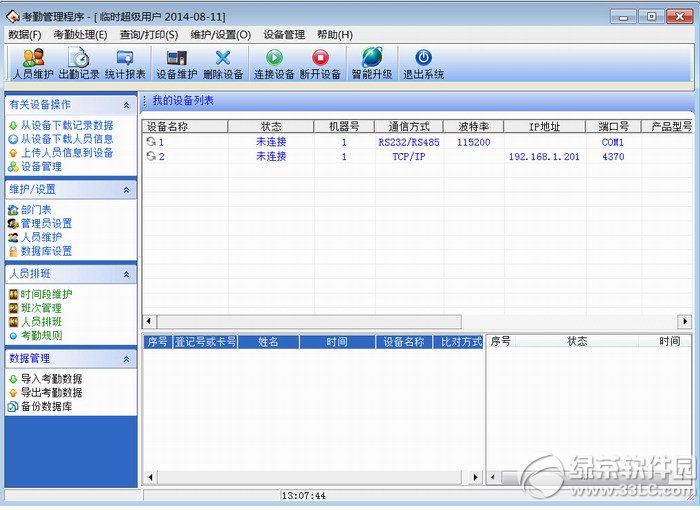Image resolution: width=700 pixels, height=510 pixels.
Task: Open 维护/设置(O) menu
Action: (x=221, y=35)
